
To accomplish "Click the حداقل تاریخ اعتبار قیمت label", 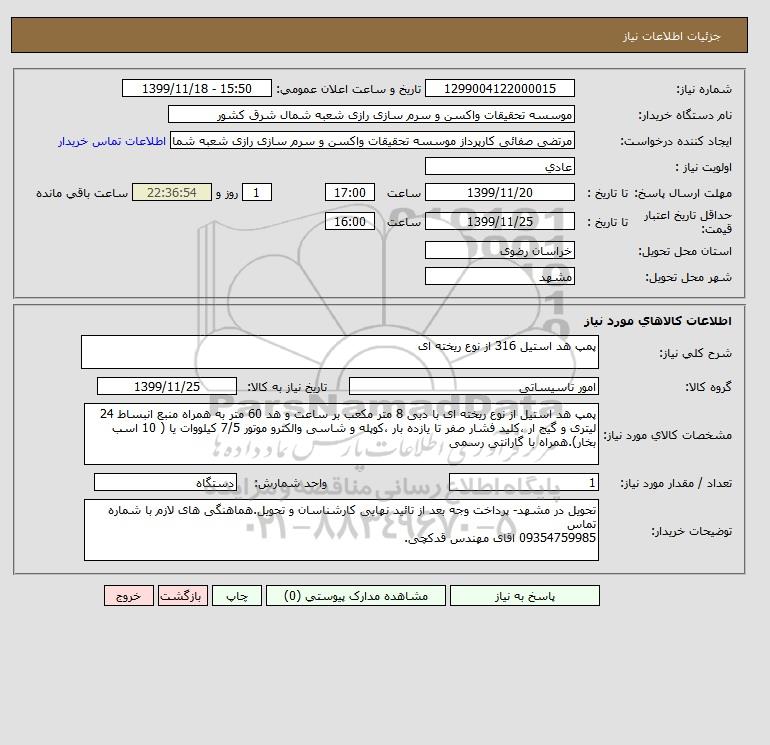I will (688, 222).
